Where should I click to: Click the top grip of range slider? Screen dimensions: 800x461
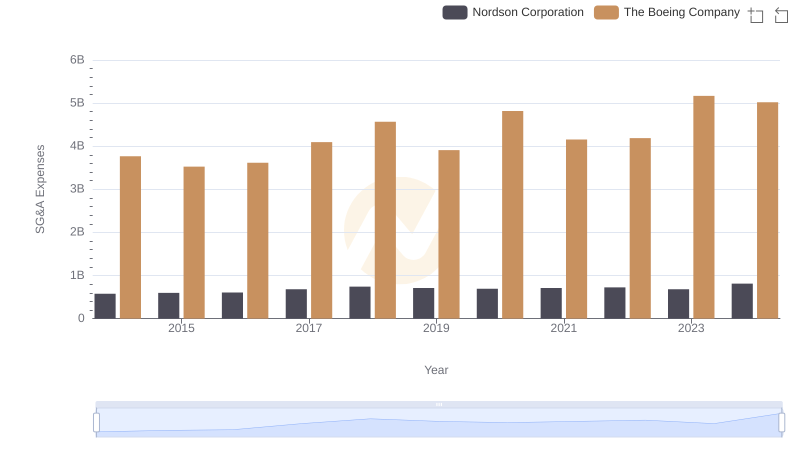(439, 404)
